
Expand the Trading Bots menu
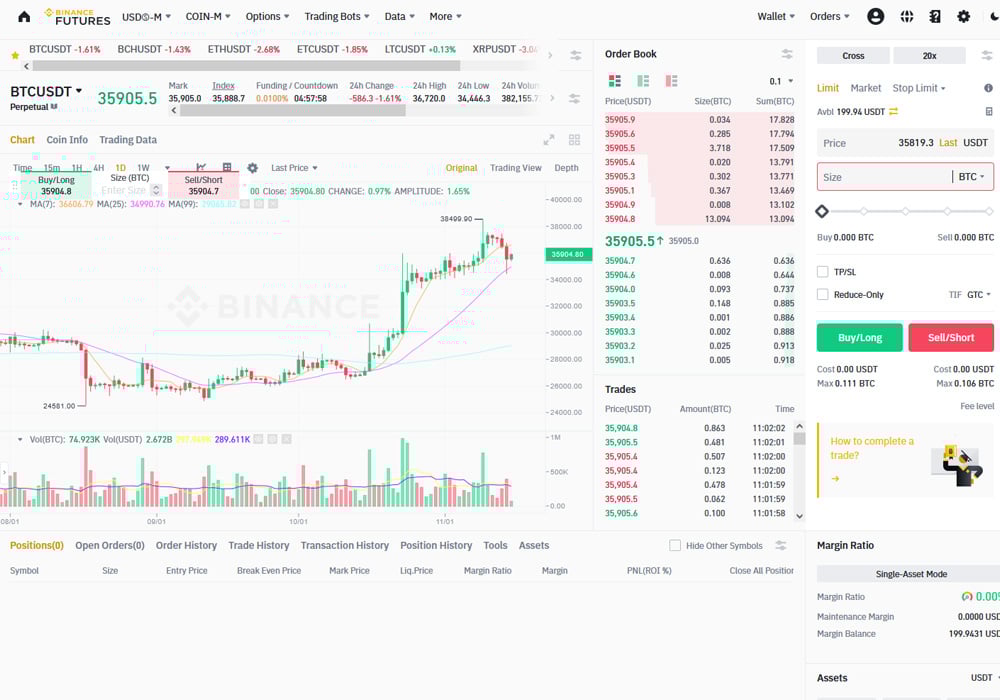coord(337,17)
